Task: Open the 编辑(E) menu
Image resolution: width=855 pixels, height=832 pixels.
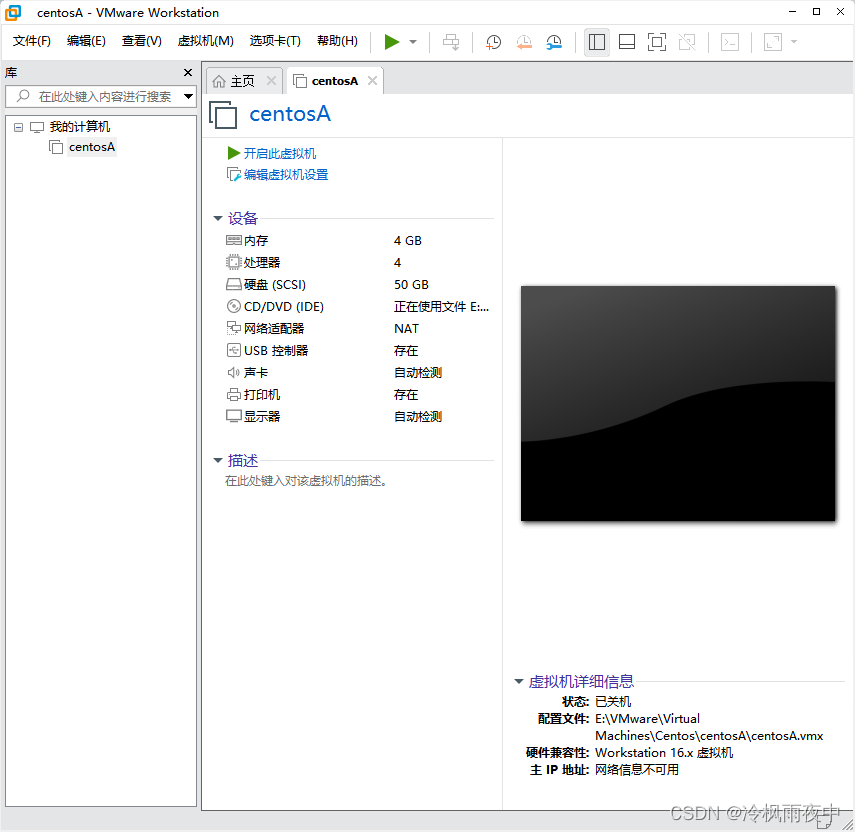Action: coord(86,41)
